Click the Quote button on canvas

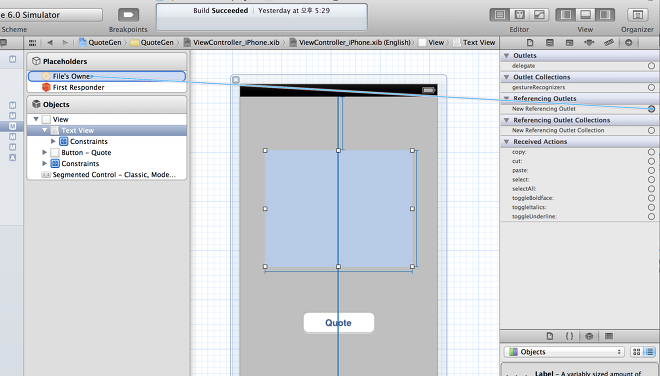[x=338, y=323]
